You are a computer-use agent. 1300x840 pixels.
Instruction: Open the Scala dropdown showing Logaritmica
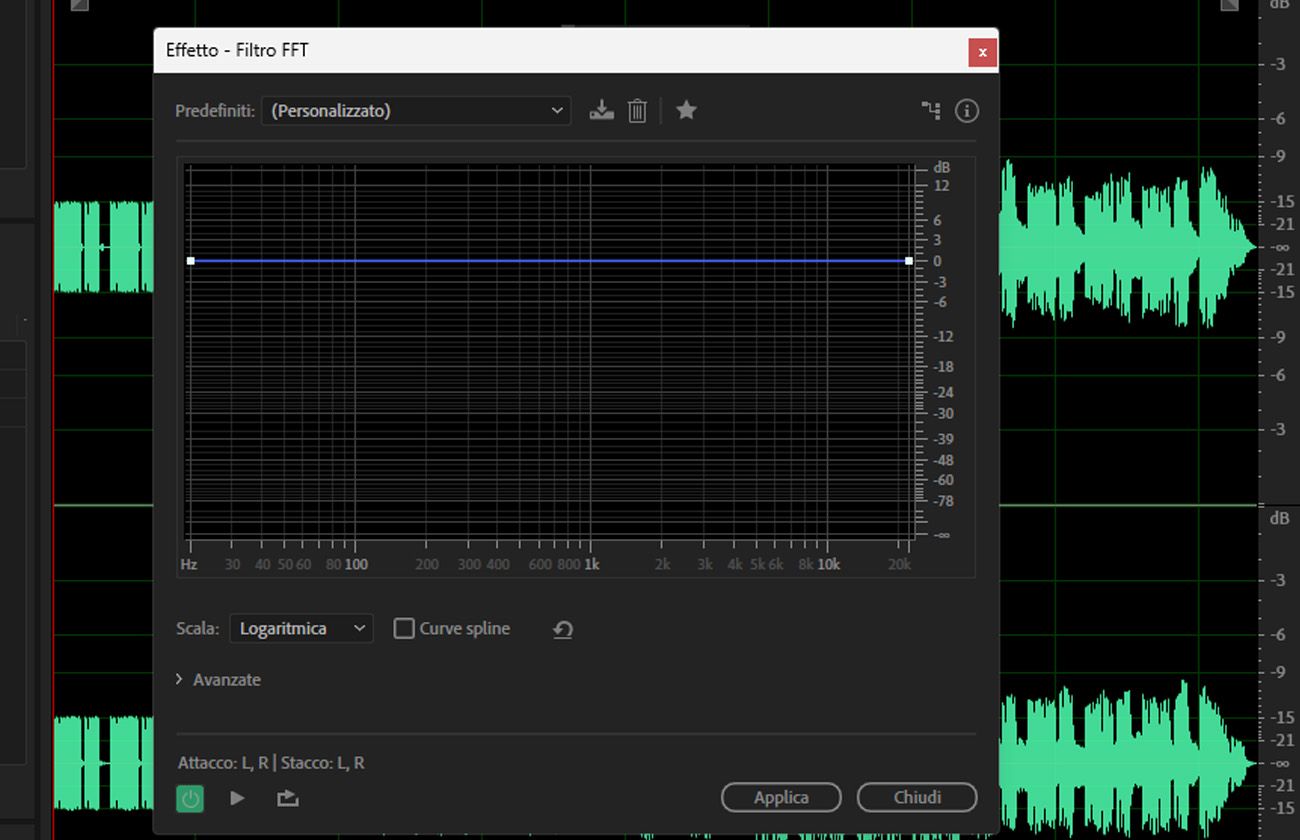pyautogui.click(x=300, y=628)
